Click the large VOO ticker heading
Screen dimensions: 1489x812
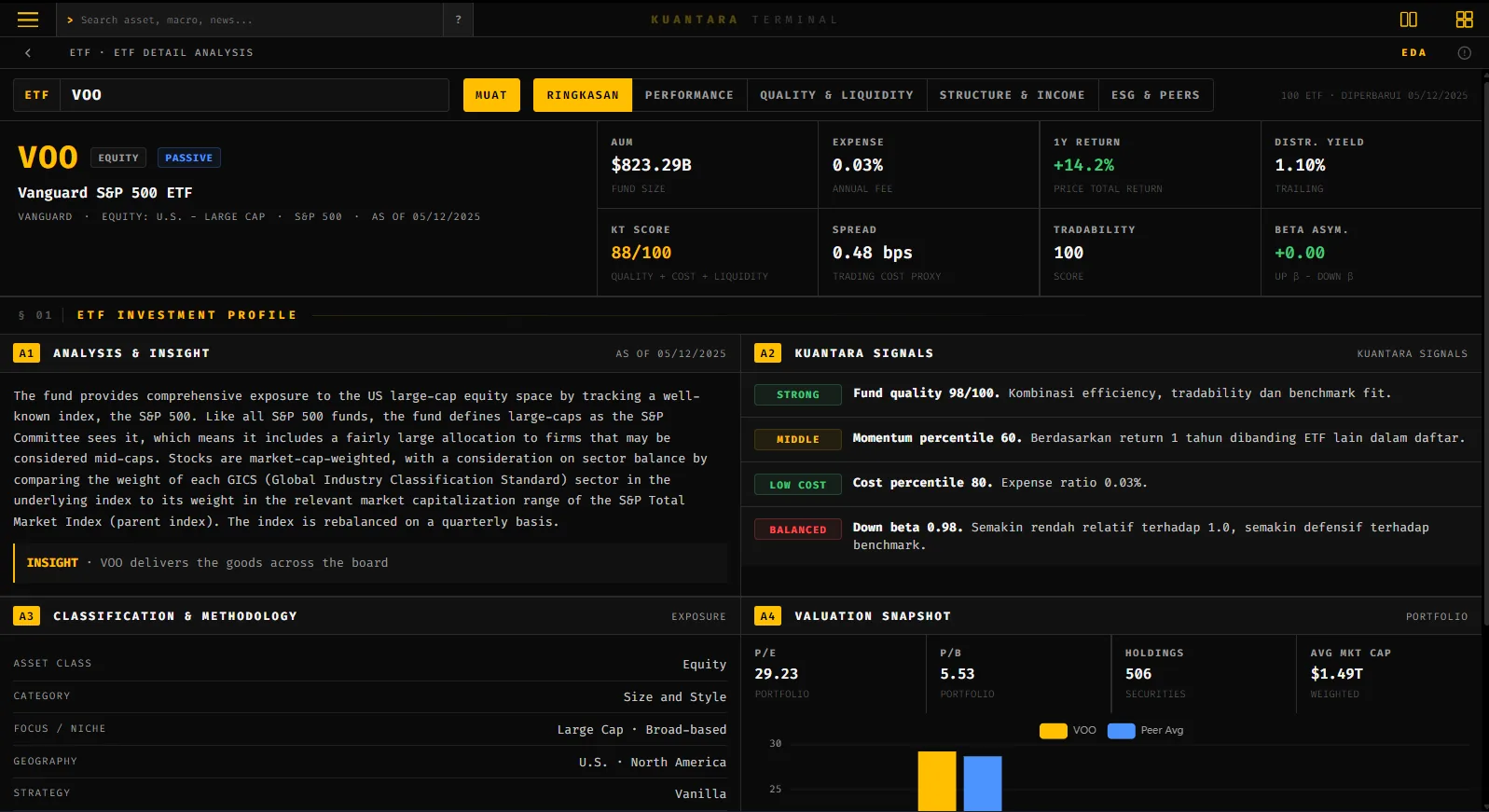point(48,158)
